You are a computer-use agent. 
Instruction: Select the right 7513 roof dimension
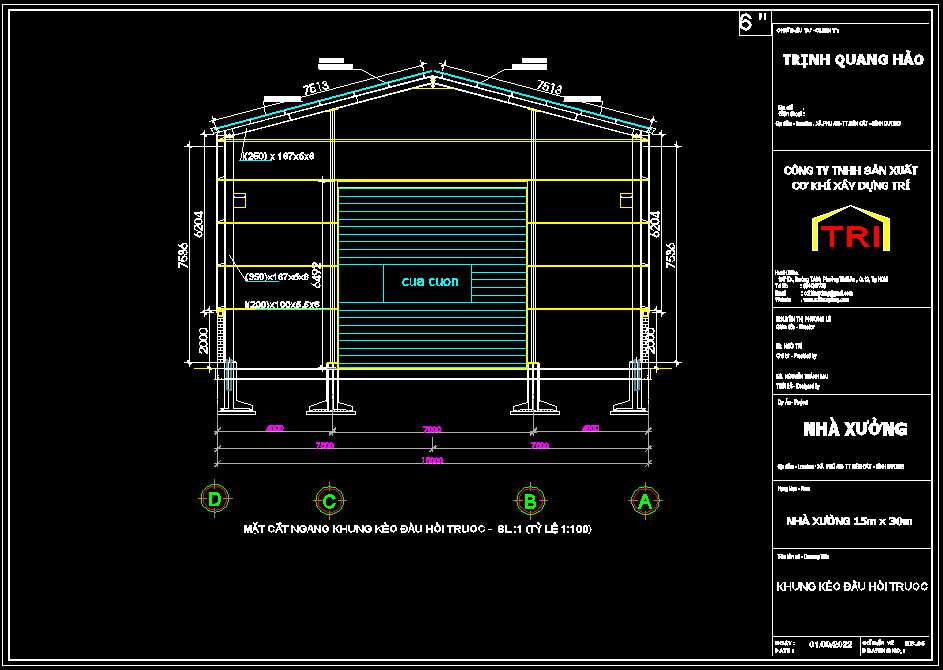click(550, 87)
